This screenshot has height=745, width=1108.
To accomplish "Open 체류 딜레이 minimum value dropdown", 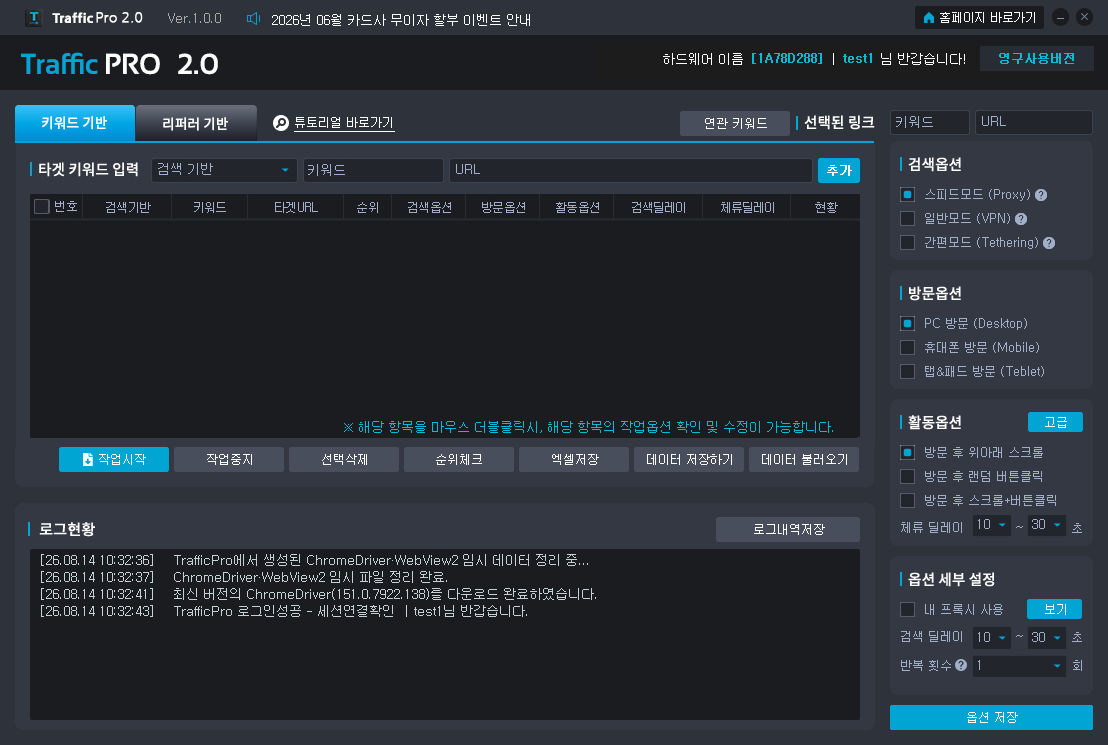I will 991,525.
